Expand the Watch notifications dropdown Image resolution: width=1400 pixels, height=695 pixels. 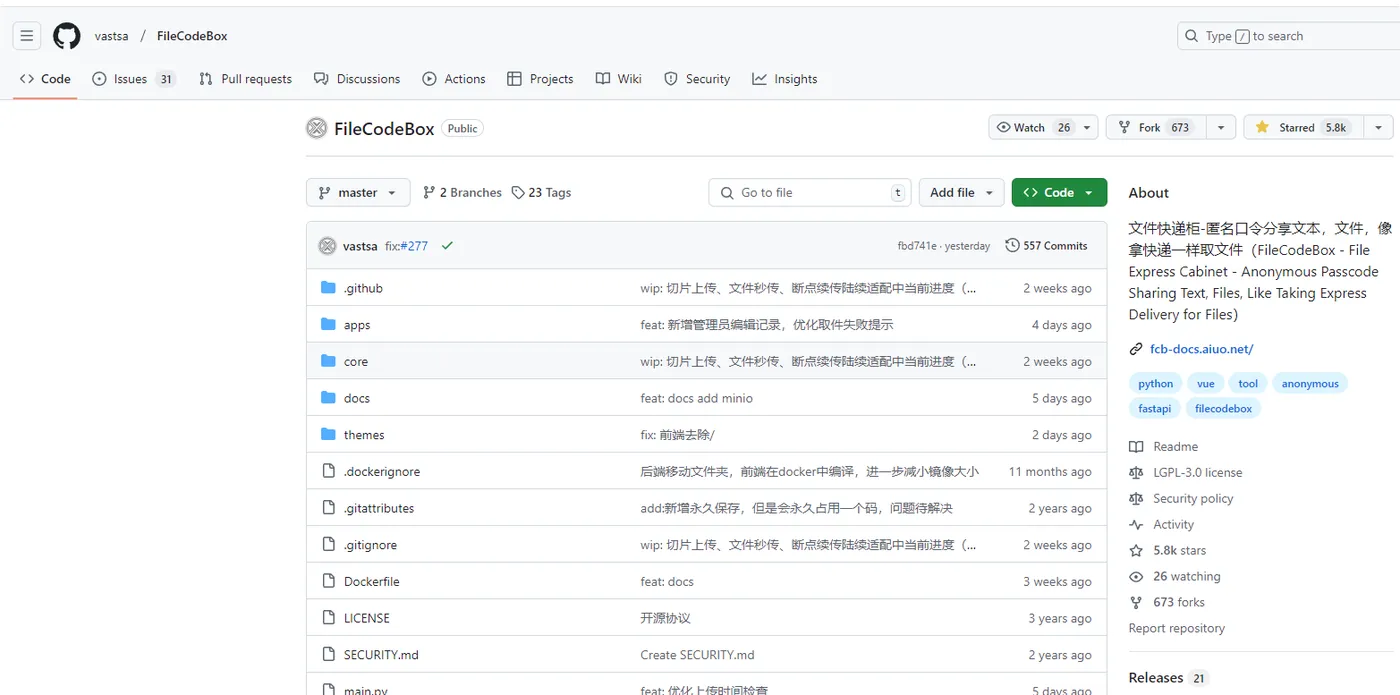[x=1044, y=128]
